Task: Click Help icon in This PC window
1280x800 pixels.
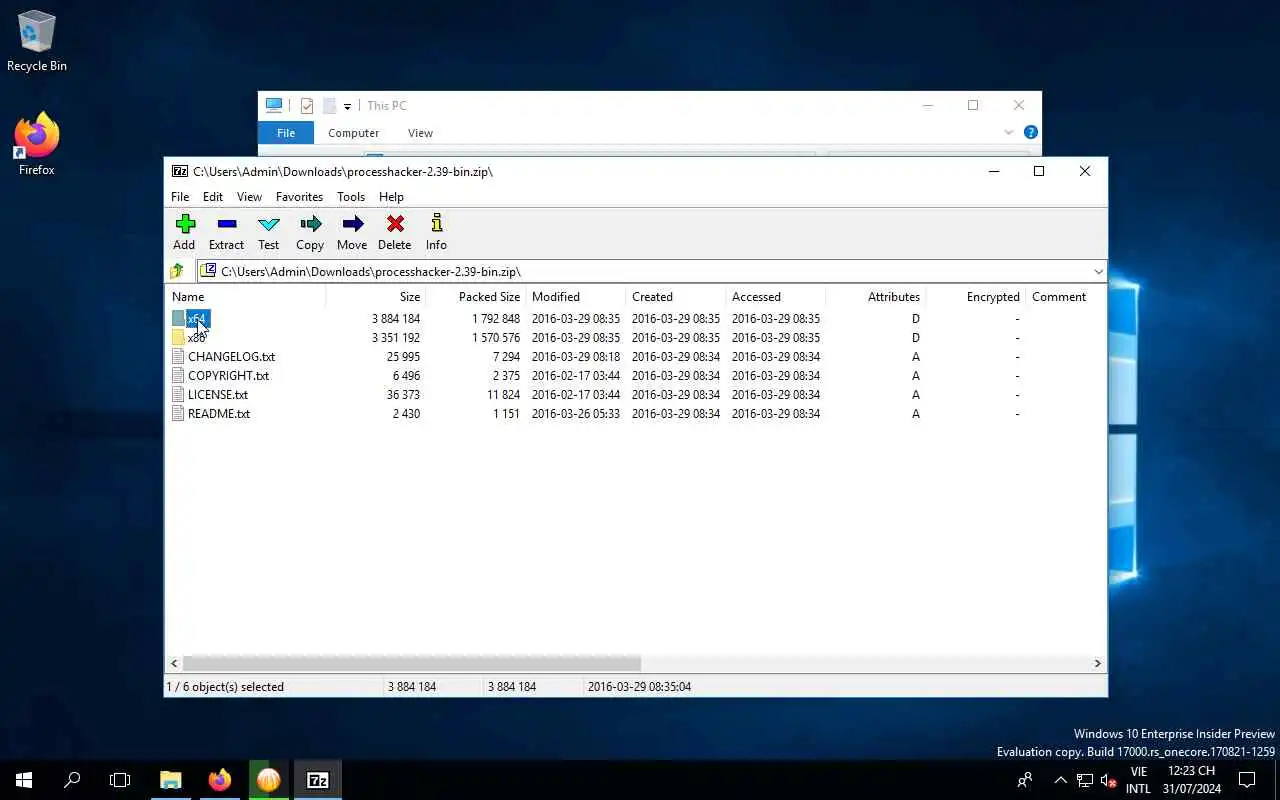Action: pyautogui.click(x=1031, y=132)
